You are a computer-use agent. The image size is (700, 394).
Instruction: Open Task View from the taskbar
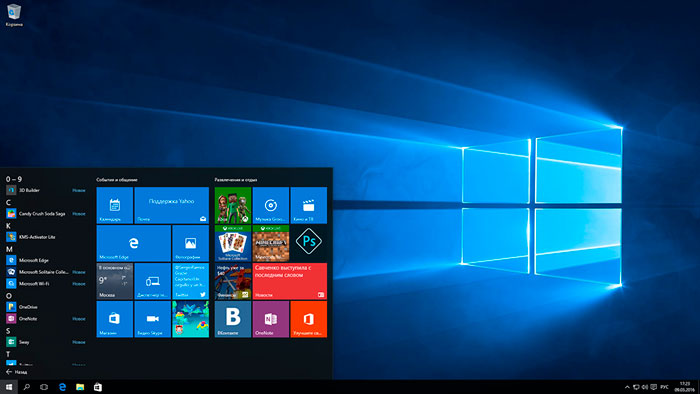coord(44,387)
